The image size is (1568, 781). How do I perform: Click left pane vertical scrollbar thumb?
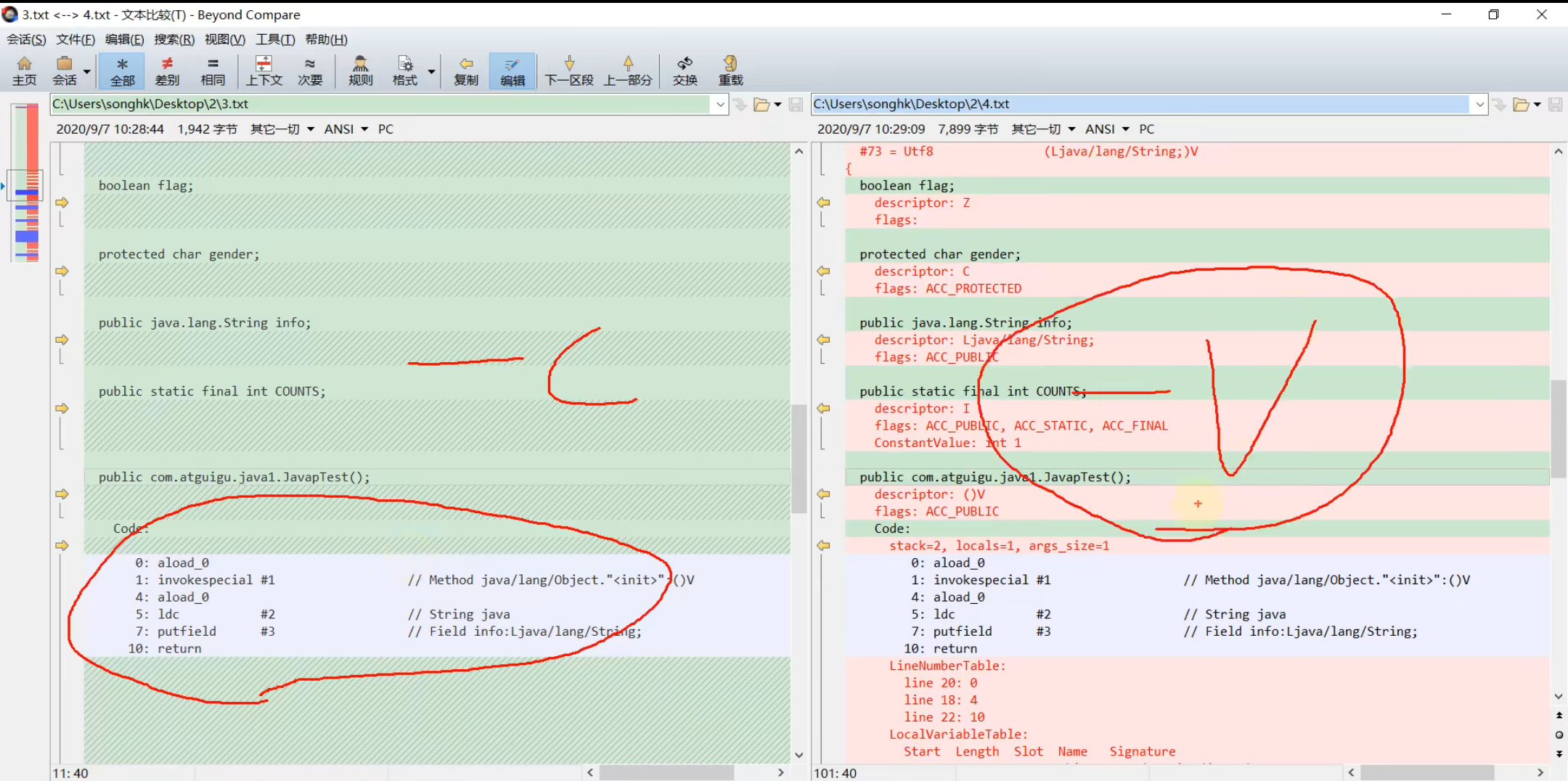[799, 459]
